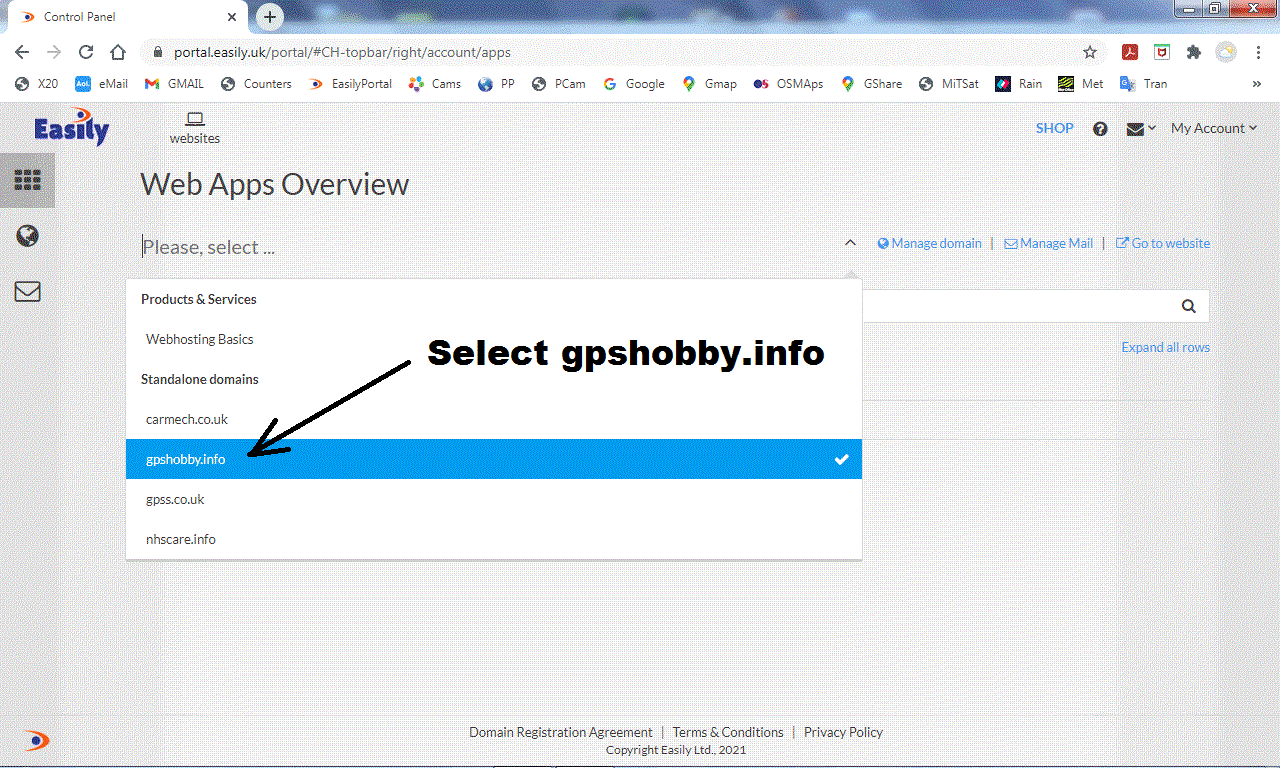Click the globe domains icon in sidebar
The image size is (1280, 768).
pos(27,236)
